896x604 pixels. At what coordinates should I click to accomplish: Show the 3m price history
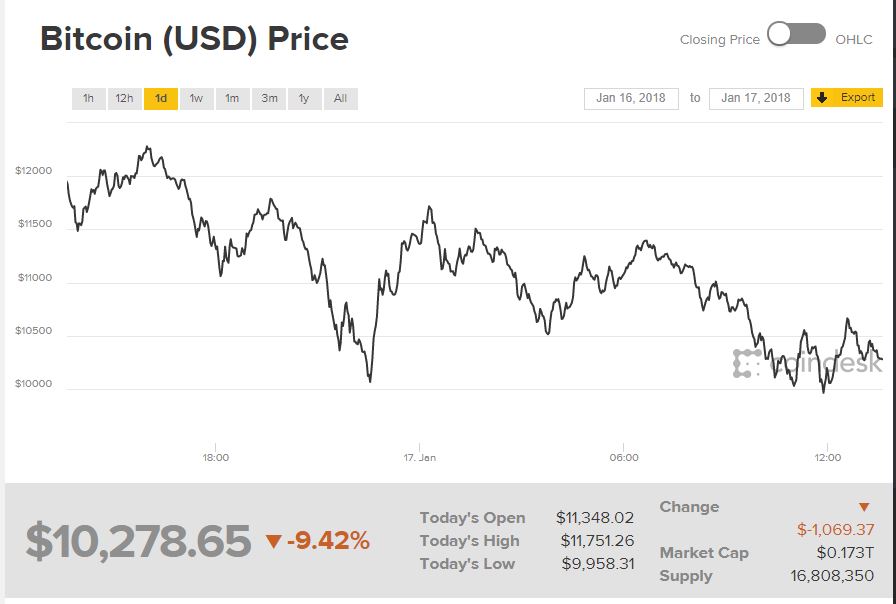click(x=269, y=98)
